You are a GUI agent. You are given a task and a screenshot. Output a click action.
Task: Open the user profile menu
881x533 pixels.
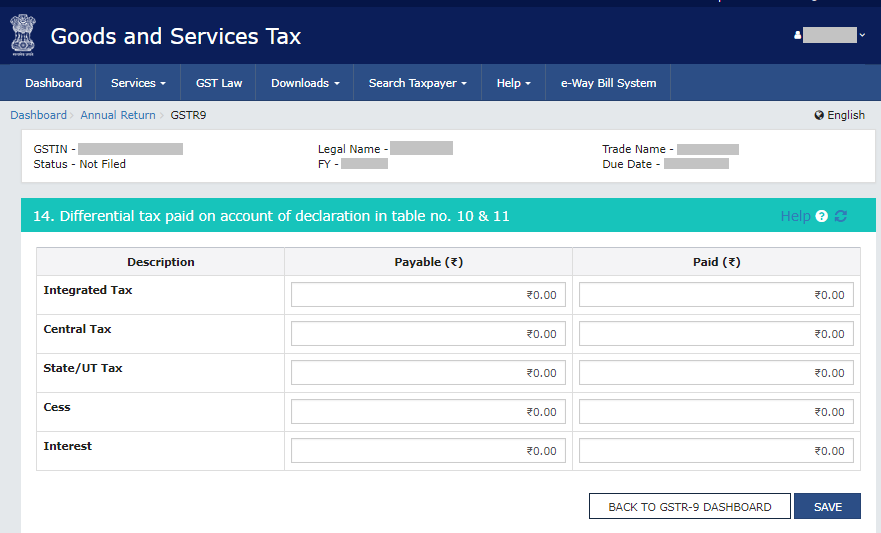(830, 35)
